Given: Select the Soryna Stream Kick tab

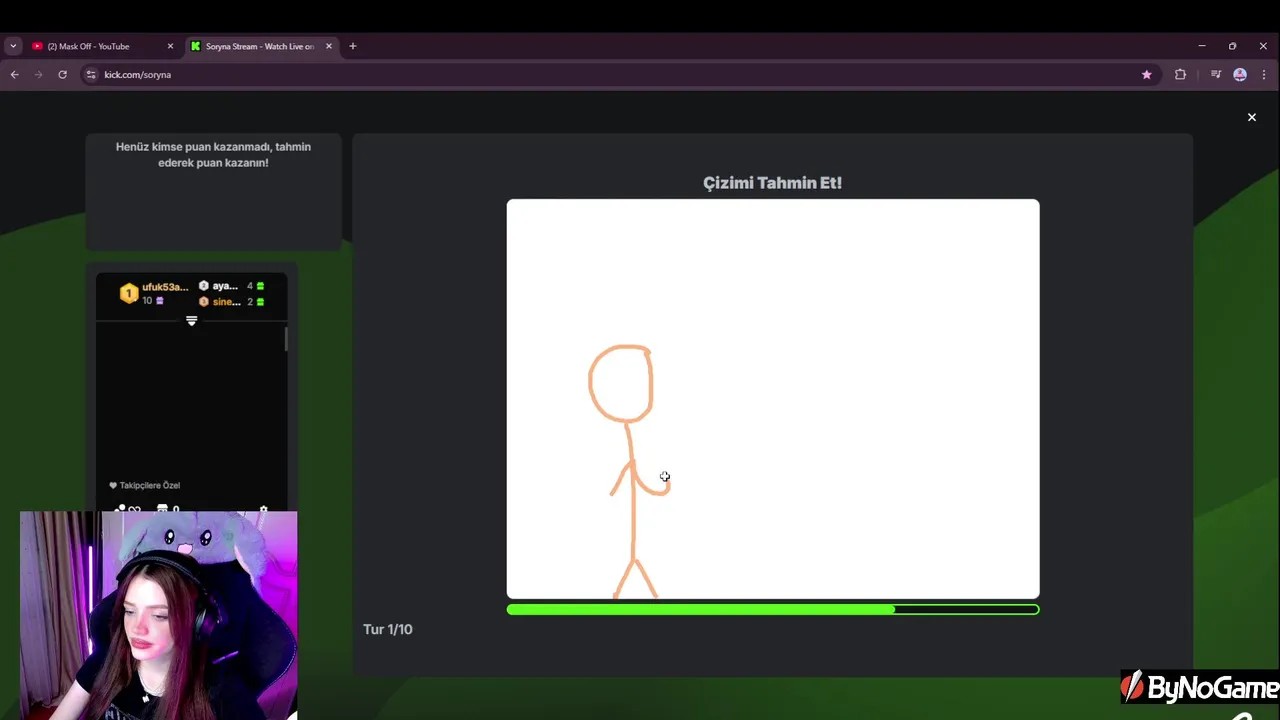Looking at the screenshot, I should tap(262, 46).
